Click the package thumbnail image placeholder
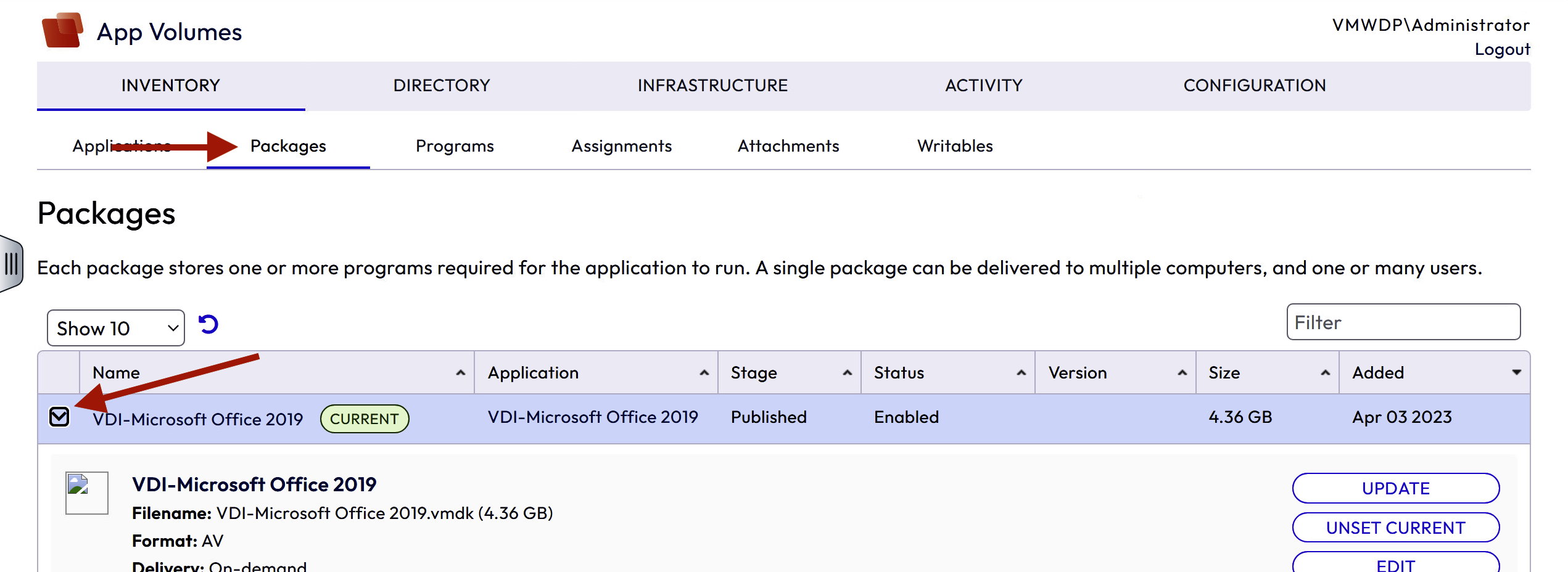Image resolution: width=1568 pixels, height=572 pixels. point(87,492)
